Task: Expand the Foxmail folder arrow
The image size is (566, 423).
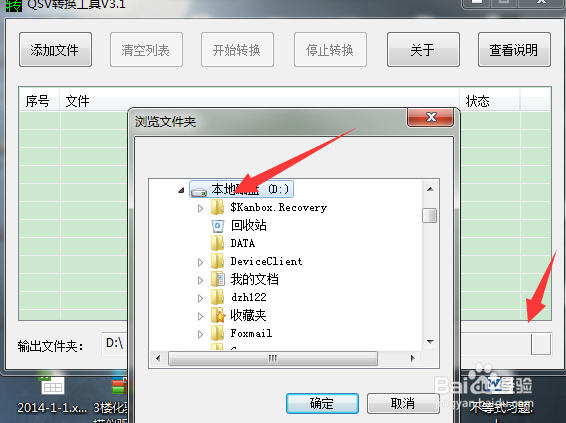Action: [200, 334]
